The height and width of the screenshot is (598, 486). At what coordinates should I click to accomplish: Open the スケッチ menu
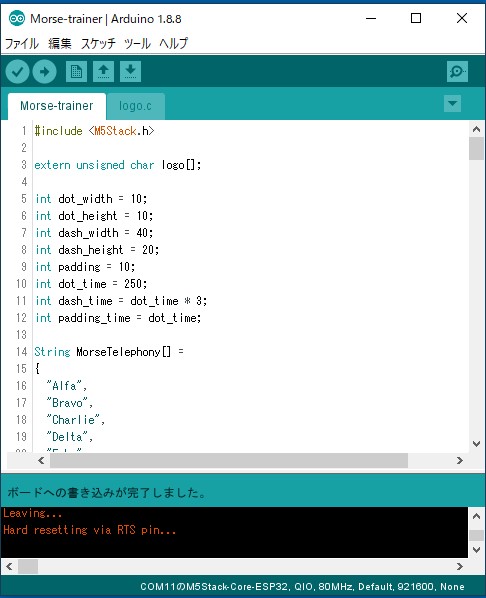coord(98,43)
